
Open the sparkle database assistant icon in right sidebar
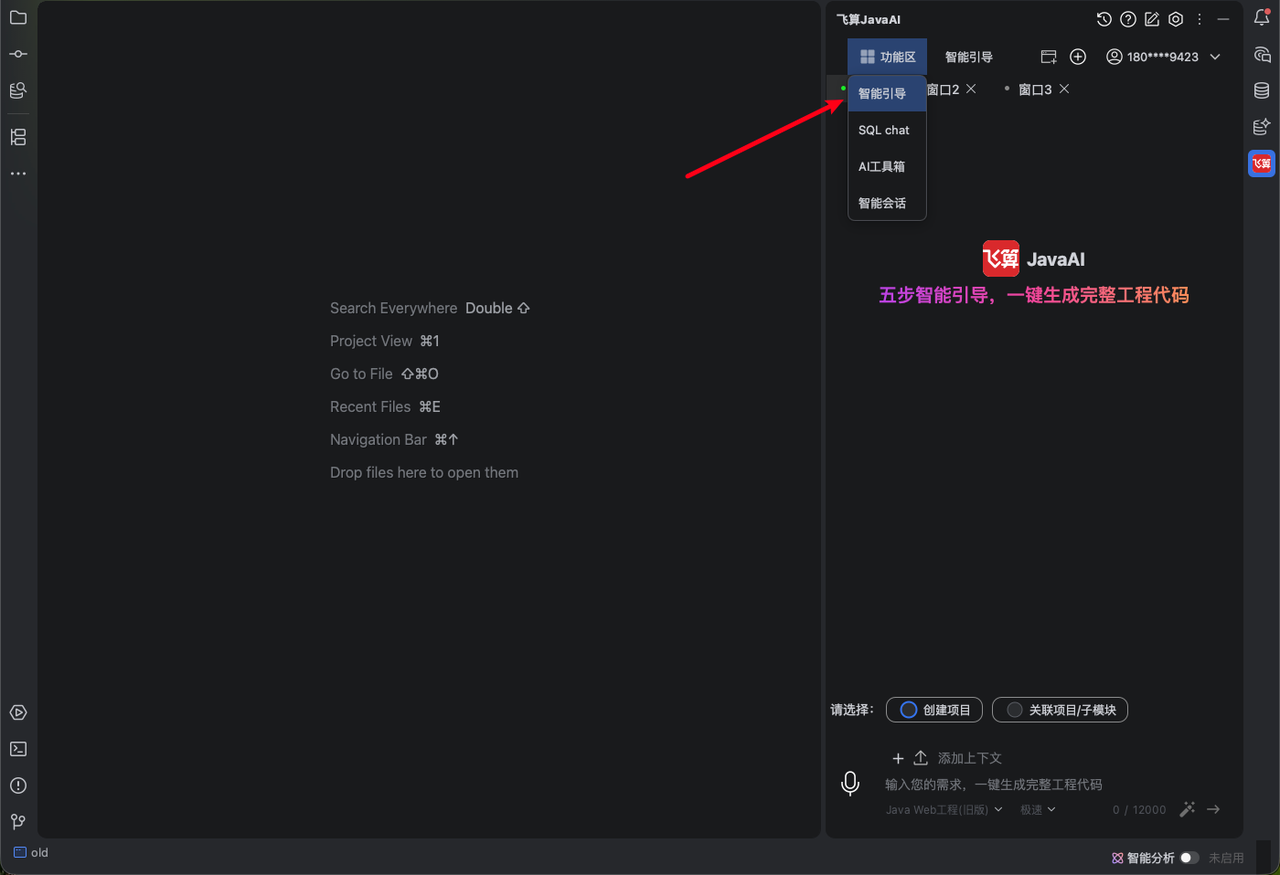[x=1262, y=127]
